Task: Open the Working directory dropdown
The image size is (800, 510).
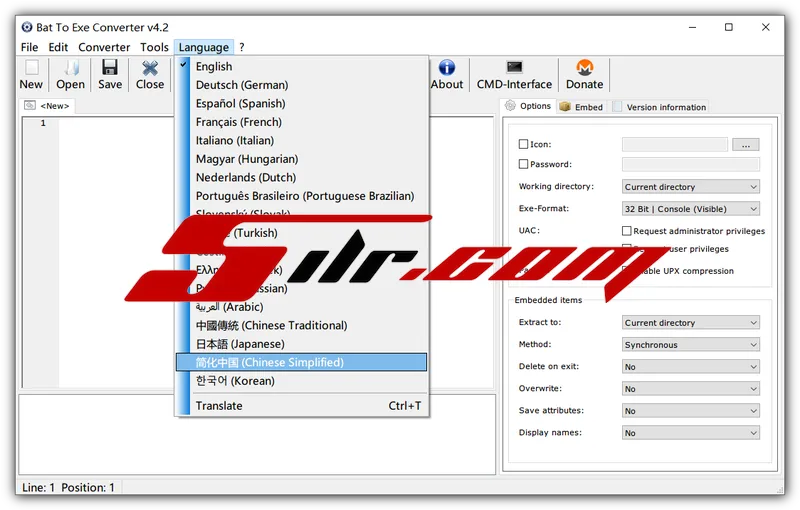Action: [x=690, y=187]
